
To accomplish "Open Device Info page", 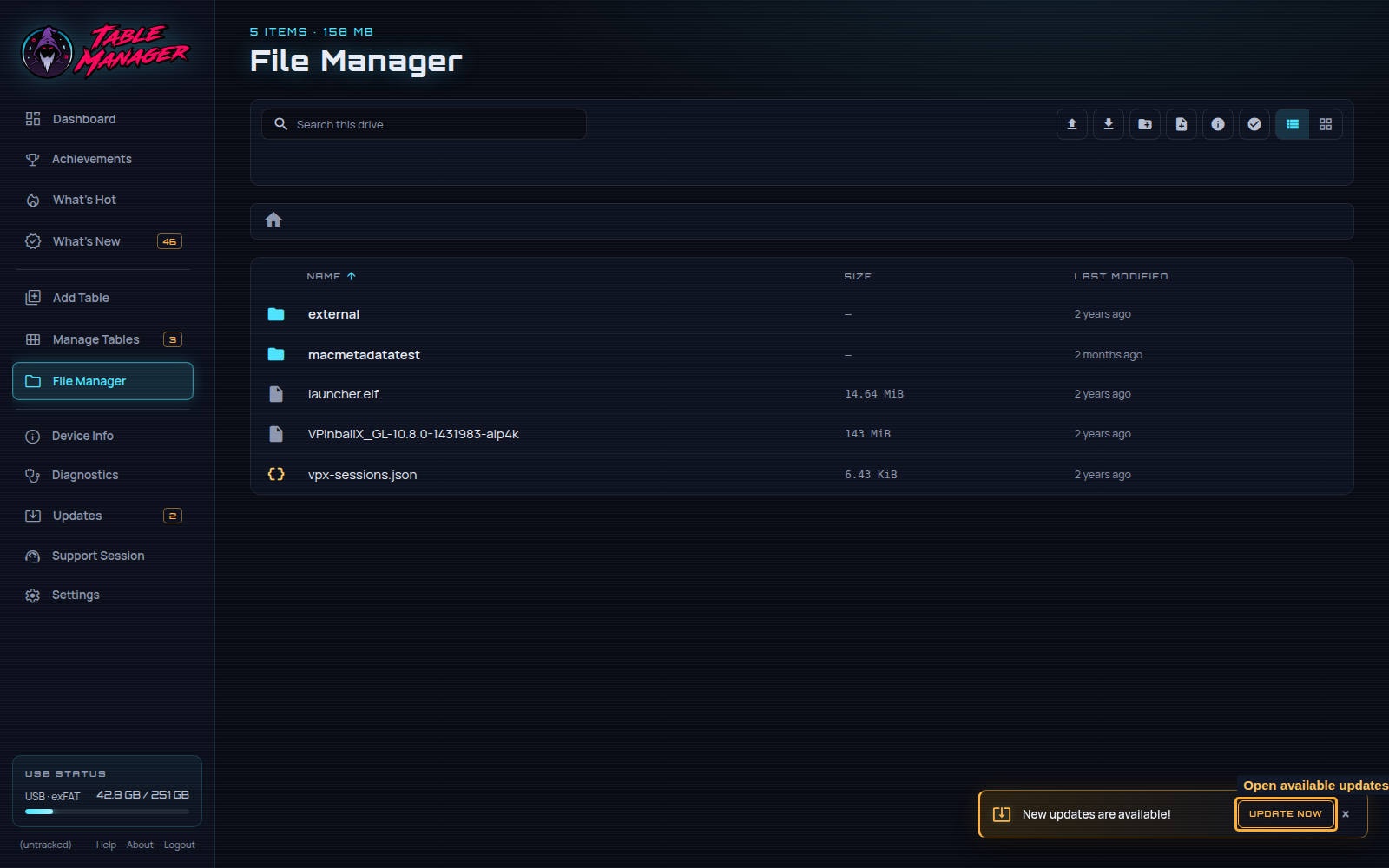I will point(103,436).
